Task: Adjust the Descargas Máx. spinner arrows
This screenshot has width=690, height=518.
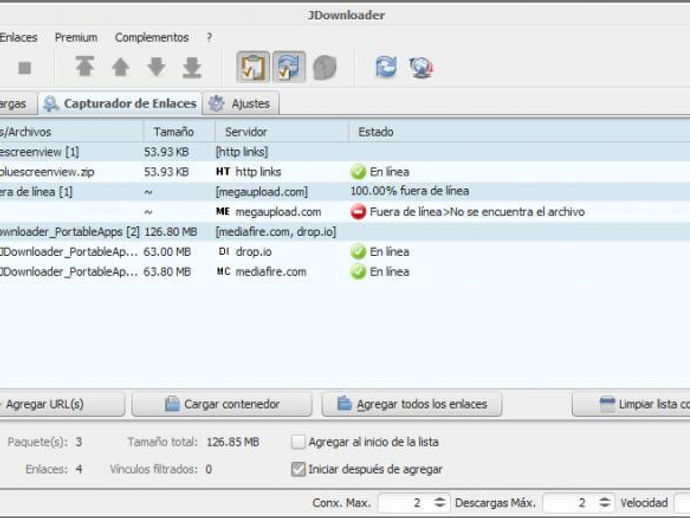Action: (605, 502)
